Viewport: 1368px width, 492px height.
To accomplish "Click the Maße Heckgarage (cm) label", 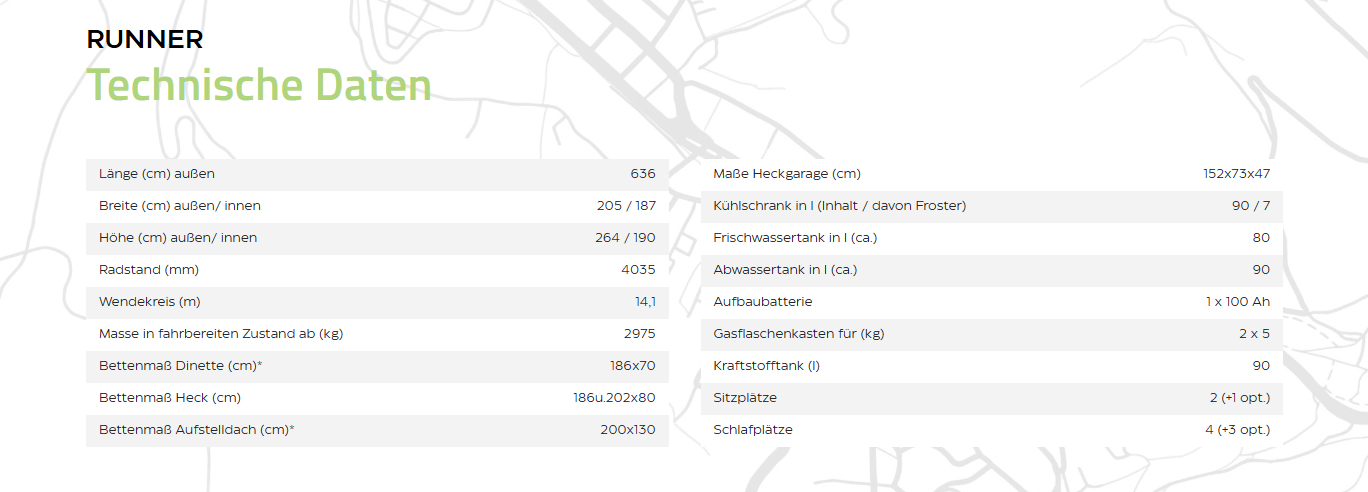I will [x=787, y=174].
